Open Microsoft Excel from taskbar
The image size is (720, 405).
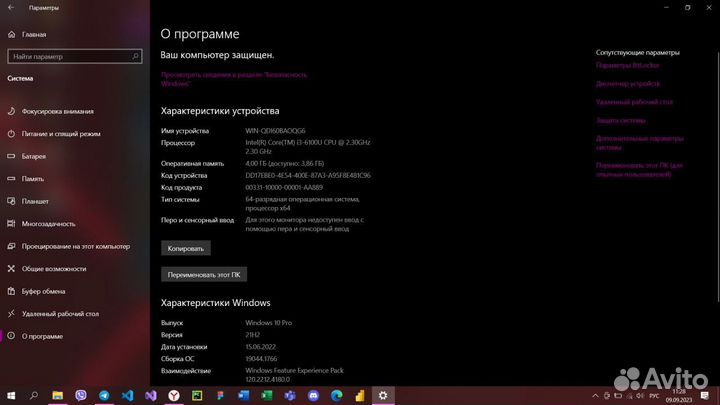coord(267,395)
